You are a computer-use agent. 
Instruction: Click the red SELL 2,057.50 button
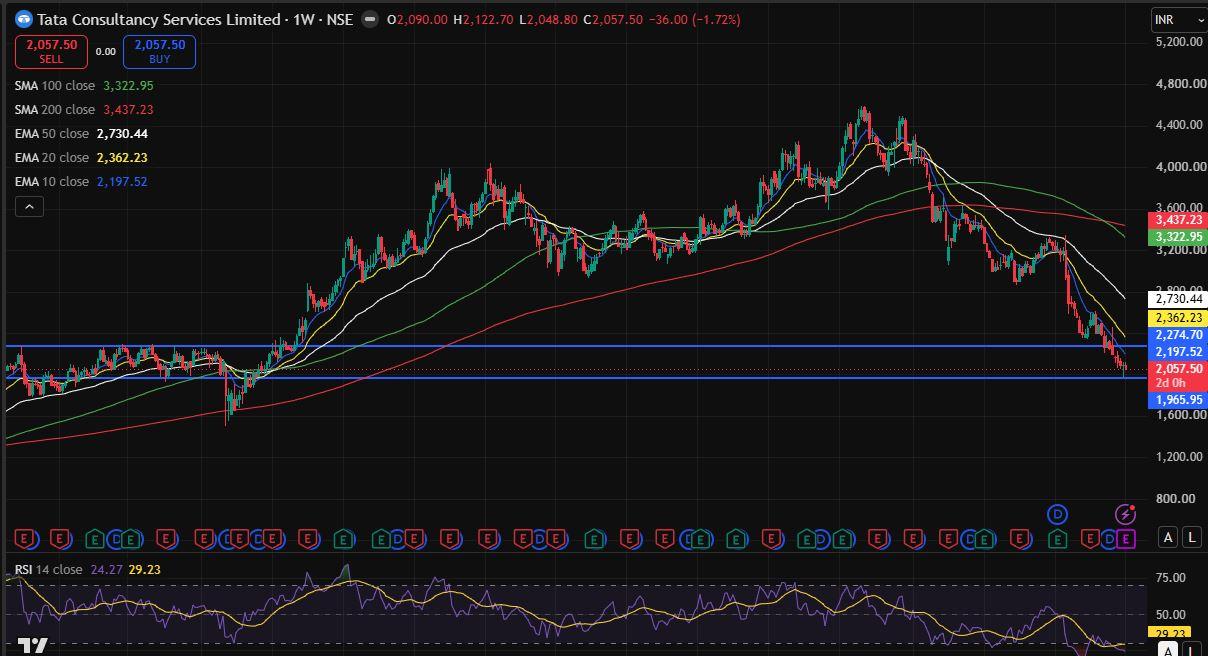tap(51, 52)
